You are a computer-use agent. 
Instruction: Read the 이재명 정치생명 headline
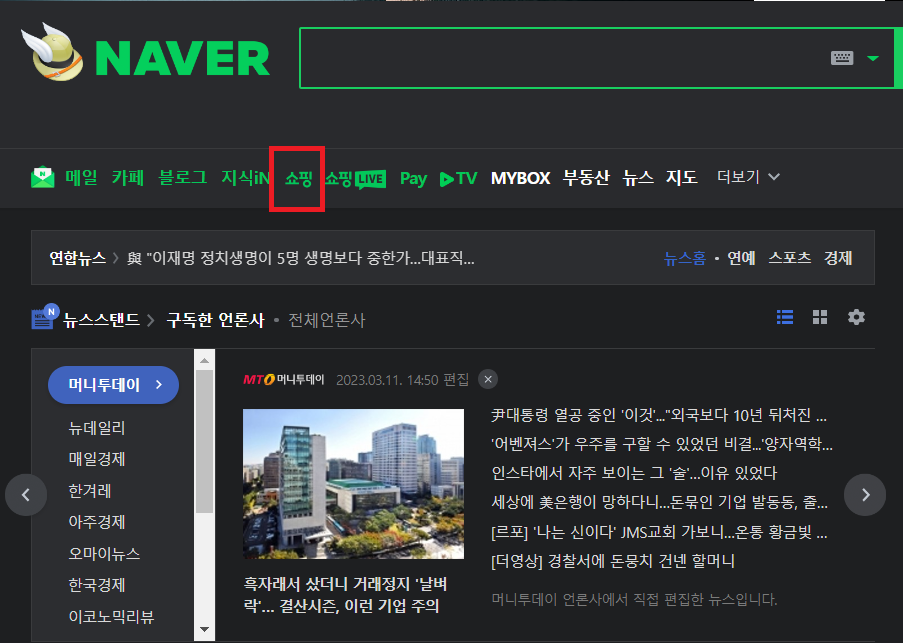301,258
